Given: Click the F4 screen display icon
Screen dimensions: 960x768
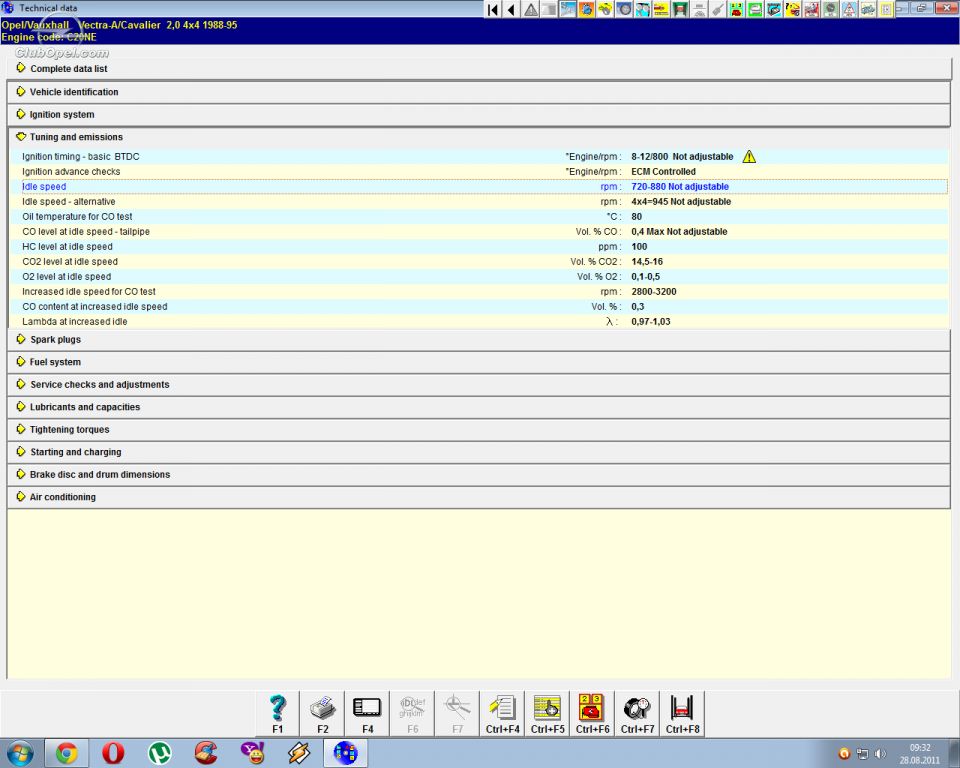Looking at the screenshot, I should 367,713.
